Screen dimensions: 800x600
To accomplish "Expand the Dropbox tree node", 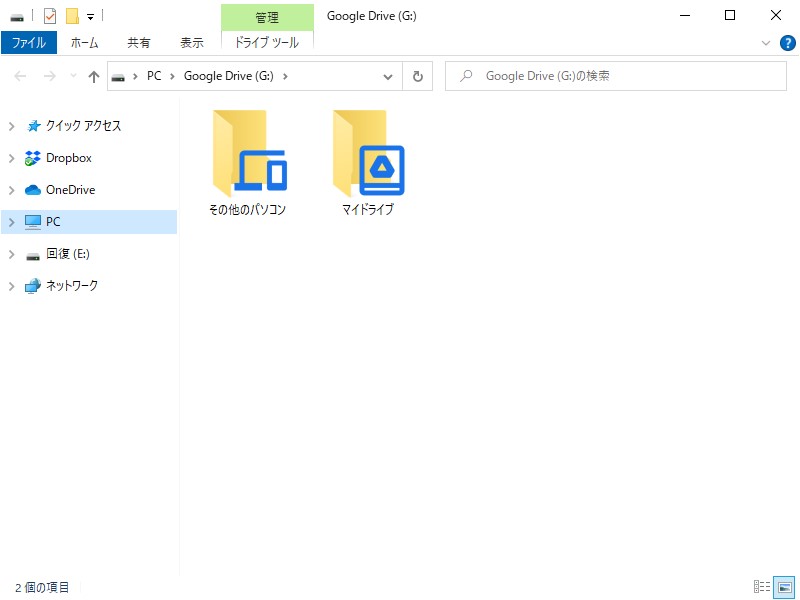I will point(11,158).
